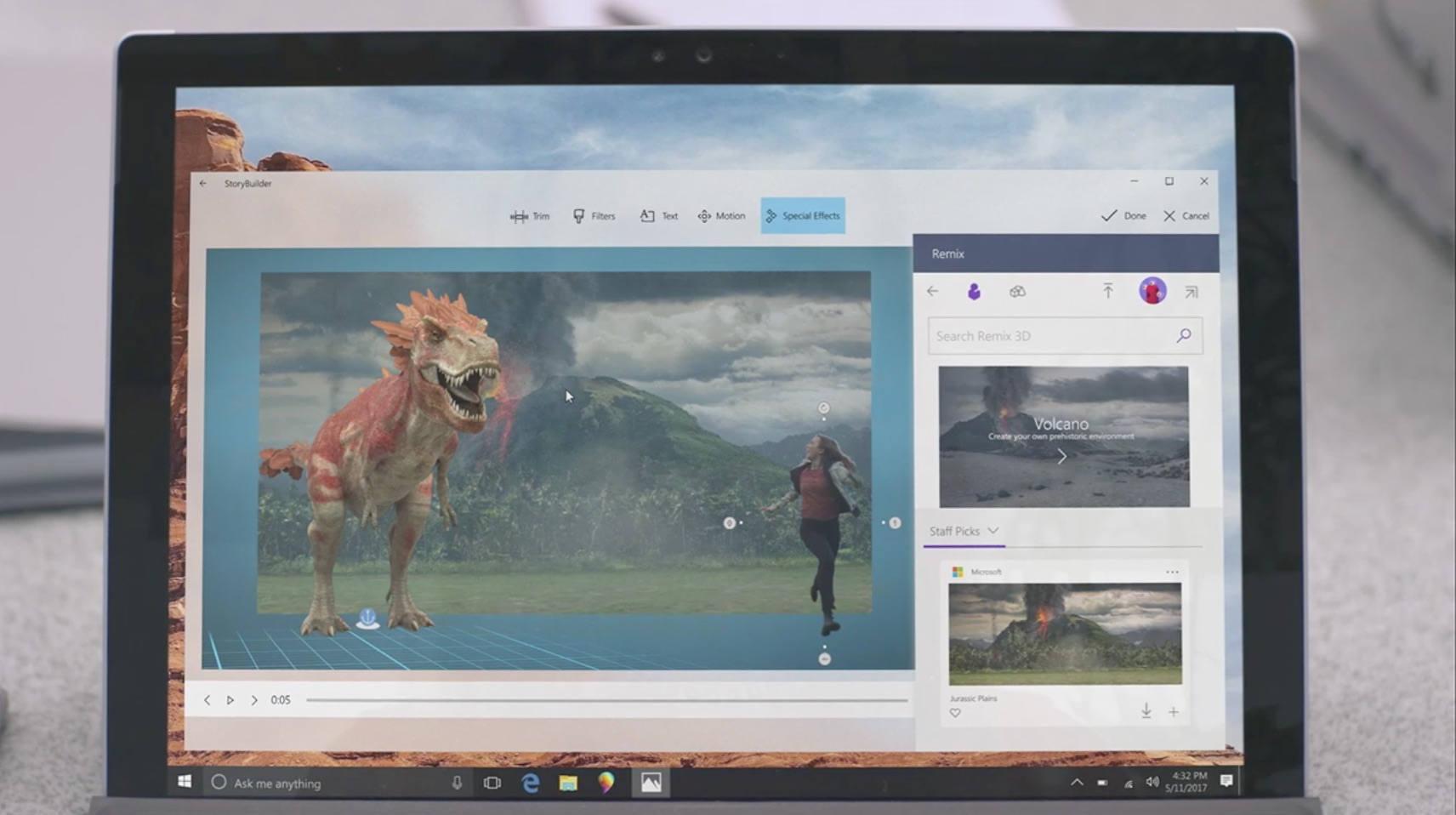This screenshot has height=815, width=1456.
Task: Click the Done button
Action: (x=1123, y=216)
